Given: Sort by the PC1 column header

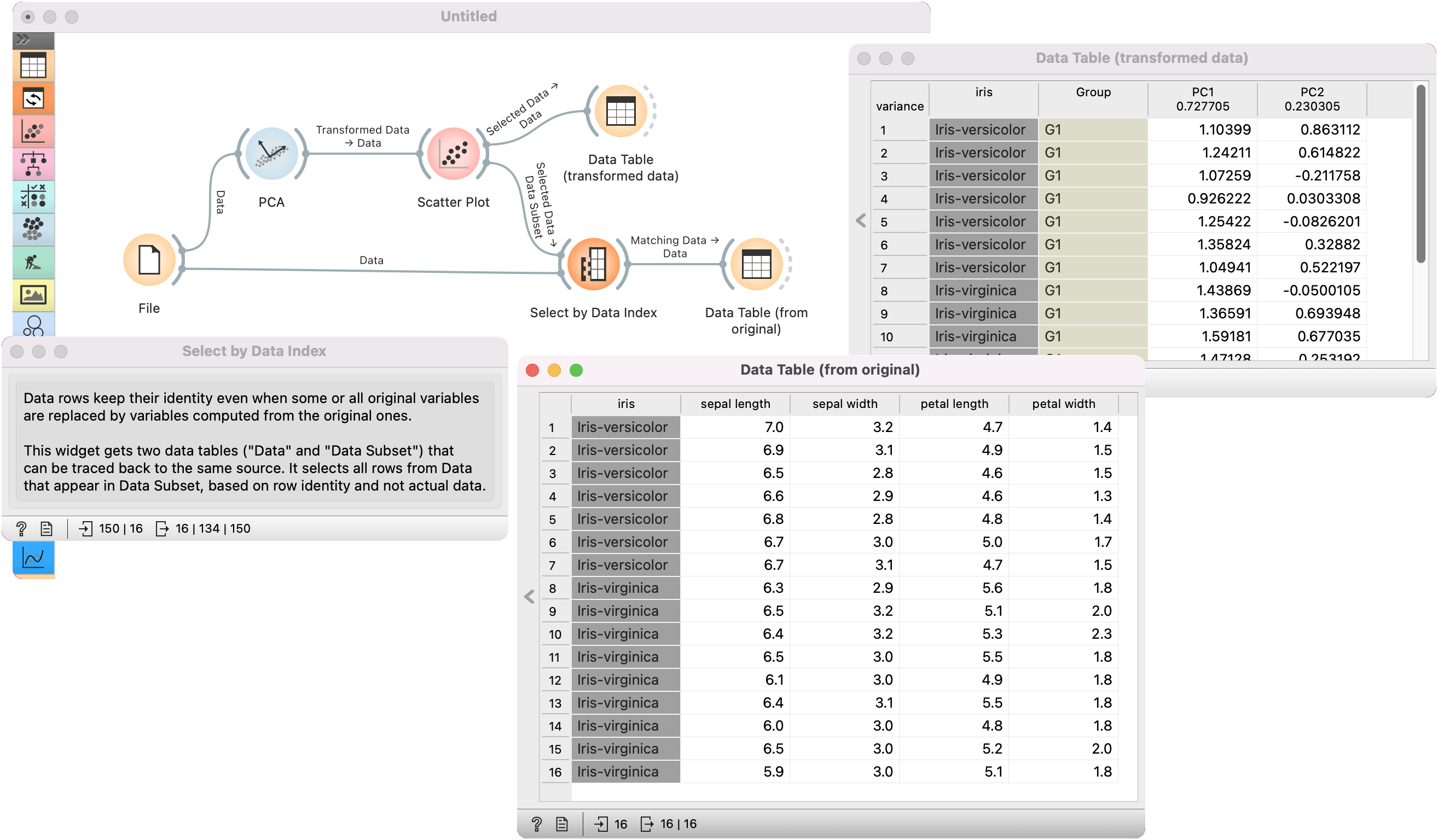Looking at the screenshot, I should pyautogui.click(x=1202, y=99).
